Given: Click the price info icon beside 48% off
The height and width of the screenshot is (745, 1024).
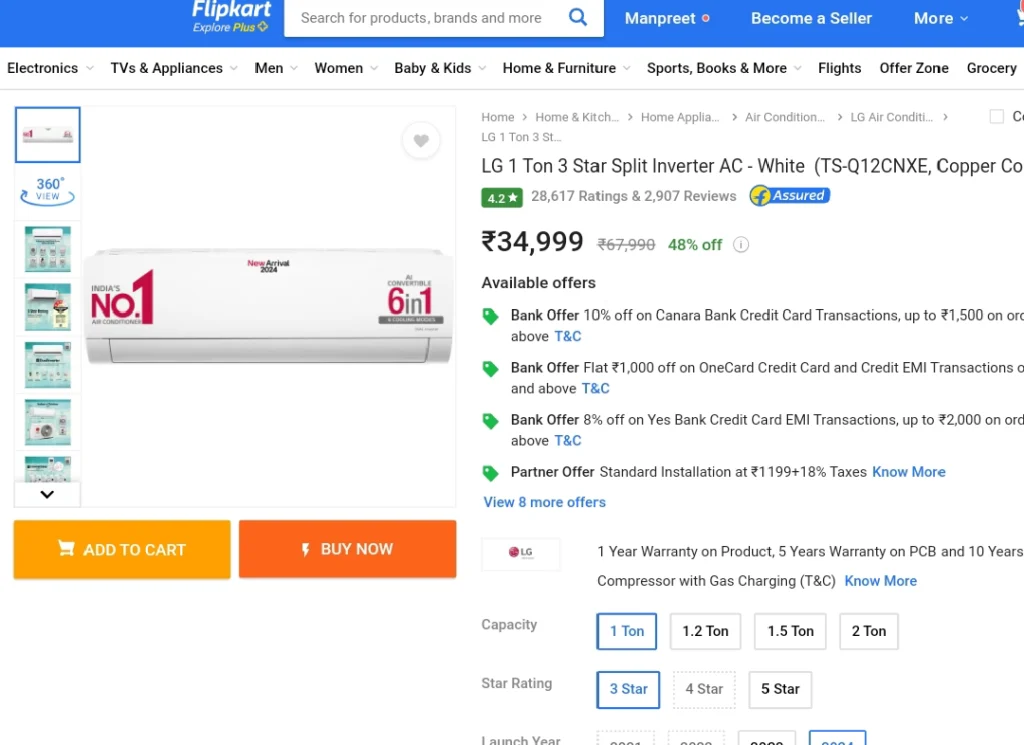Looking at the screenshot, I should [741, 245].
